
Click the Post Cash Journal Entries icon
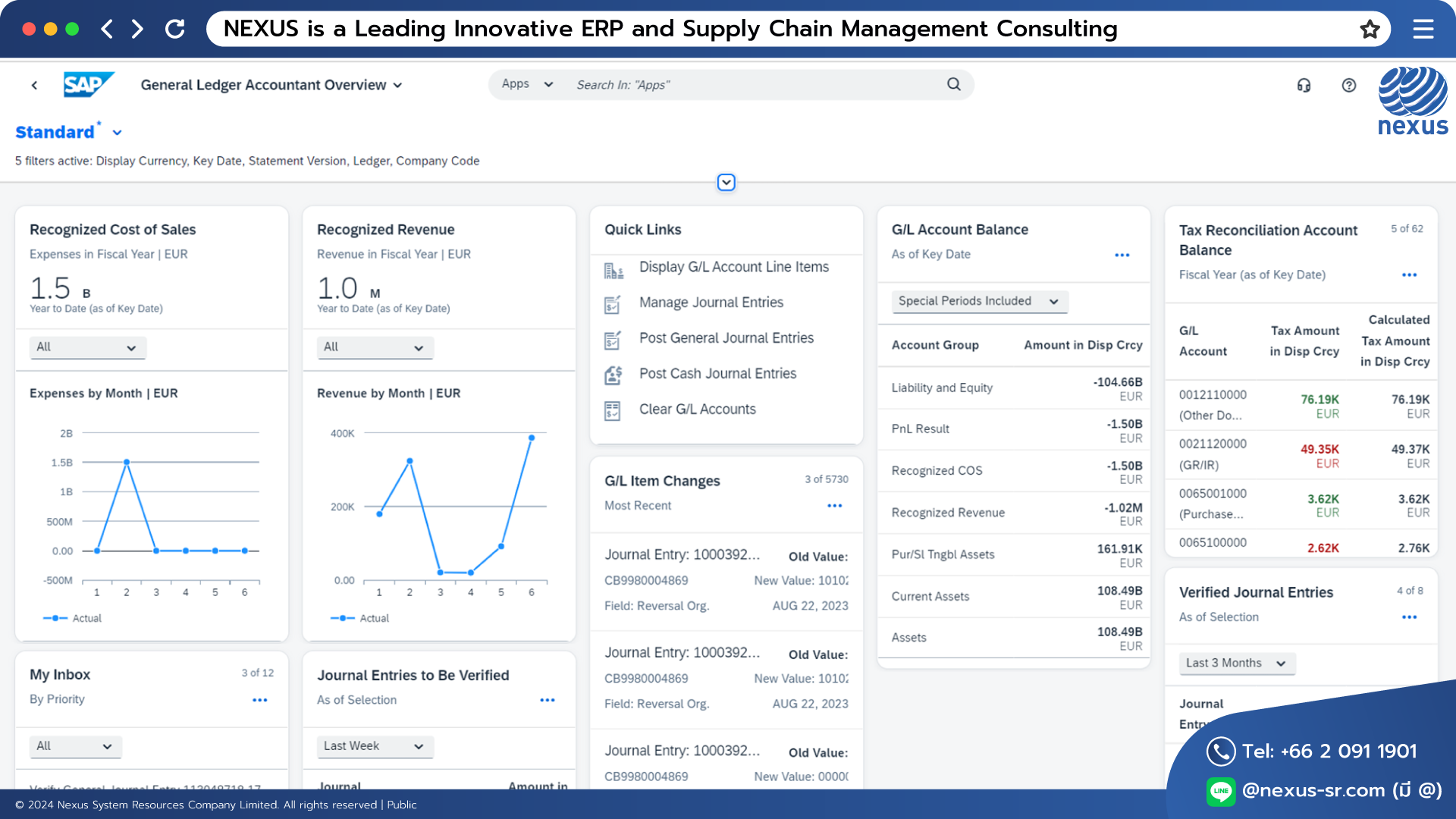pyautogui.click(x=613, y=375)
